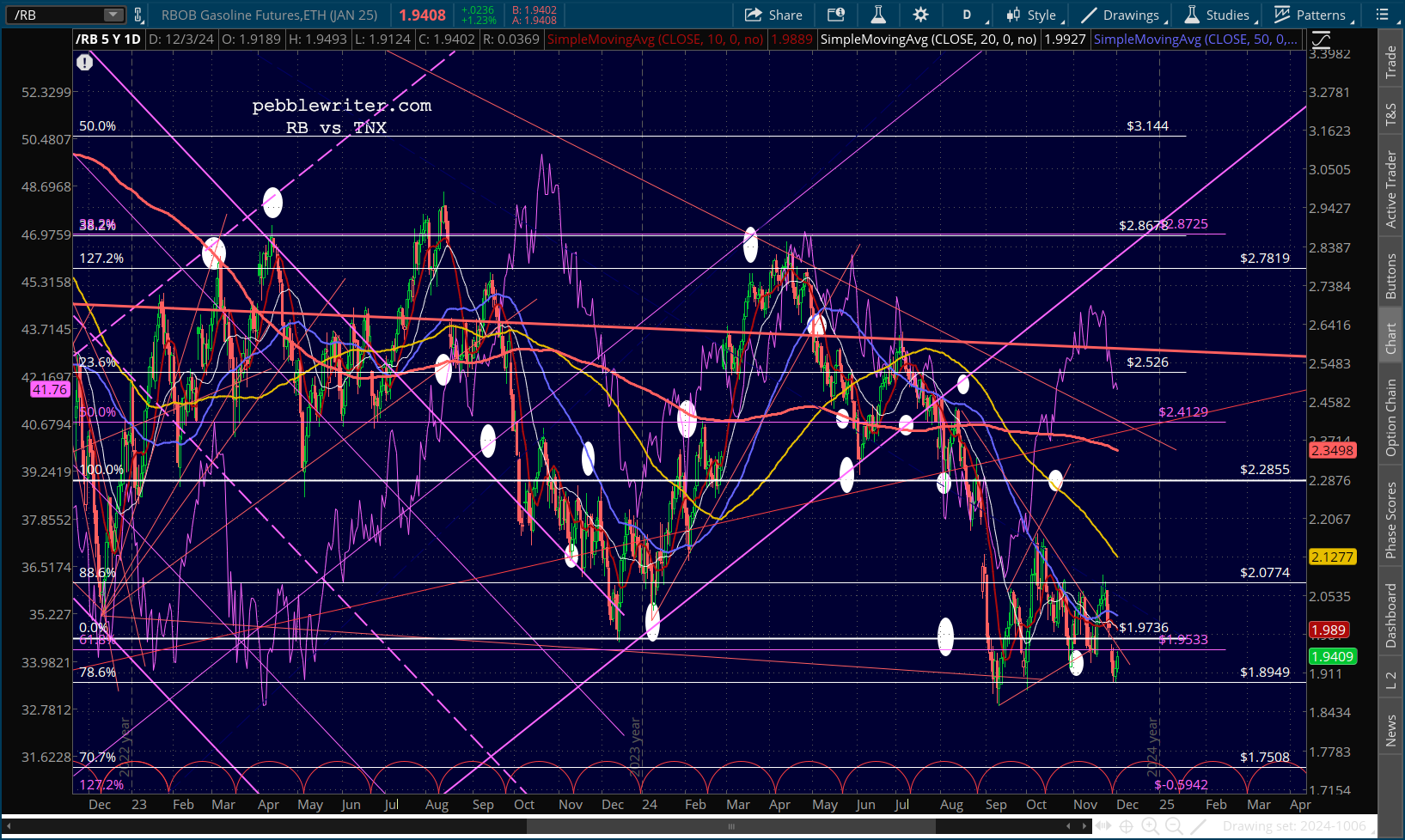Click the horizontal chart scrollbar thumb
Image resolution: width=1405 pixels, height=840 pixels.
click(x=730, y=826)
